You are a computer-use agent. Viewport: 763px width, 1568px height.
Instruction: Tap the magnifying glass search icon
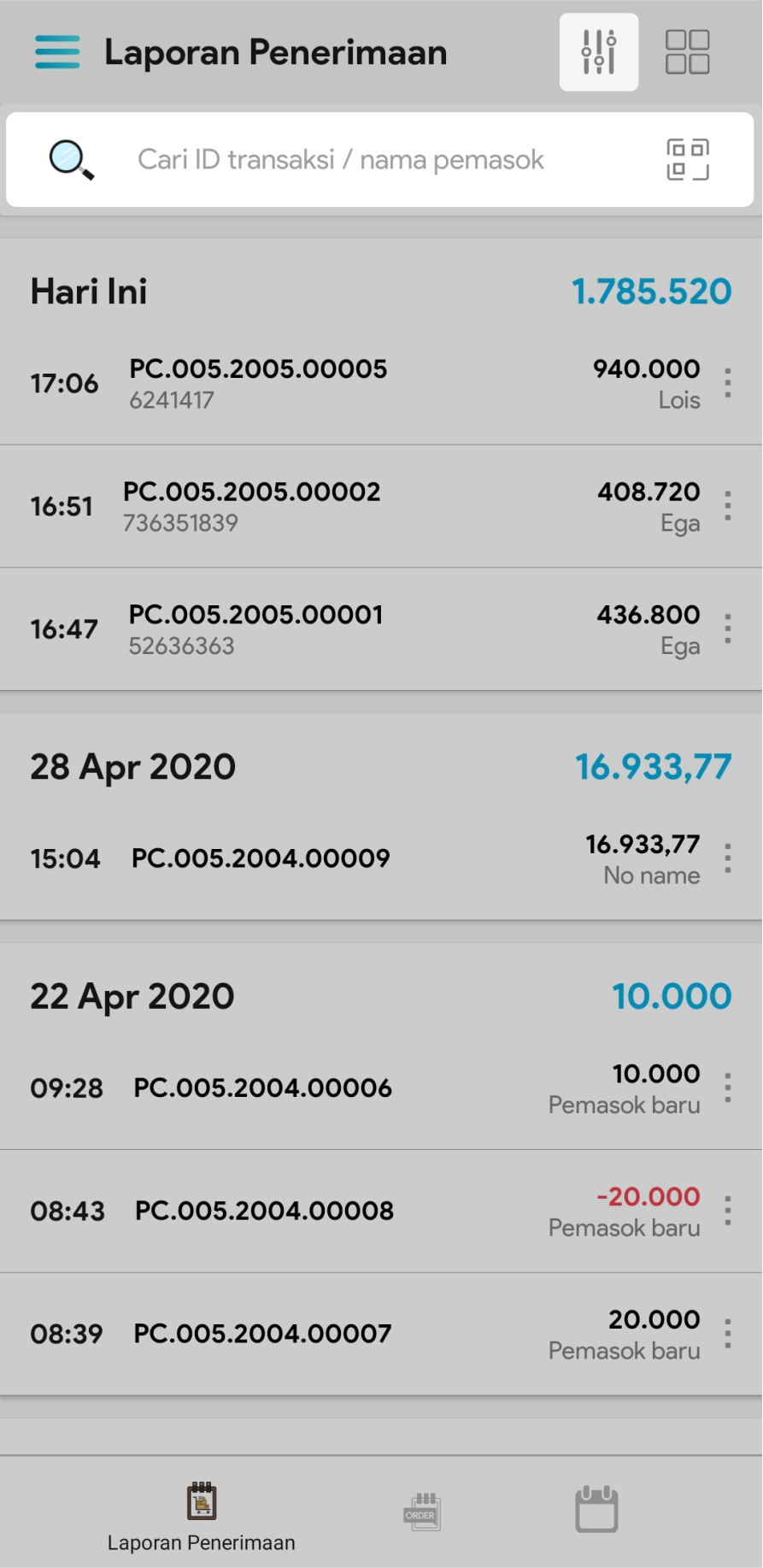click(71, 160)
